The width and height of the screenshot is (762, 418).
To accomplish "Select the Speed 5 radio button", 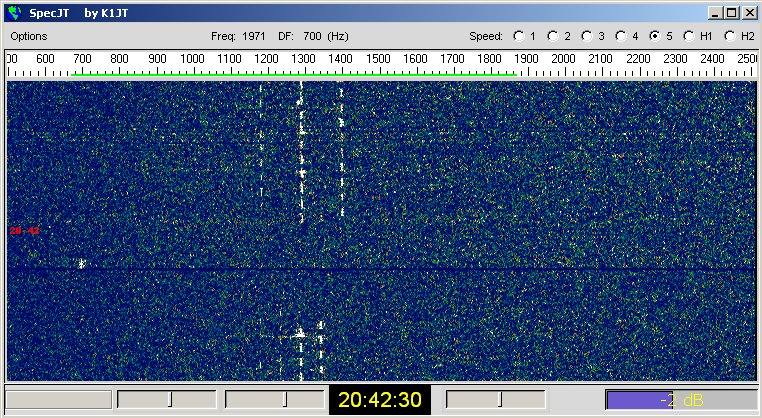I will (x=655, y=36).
